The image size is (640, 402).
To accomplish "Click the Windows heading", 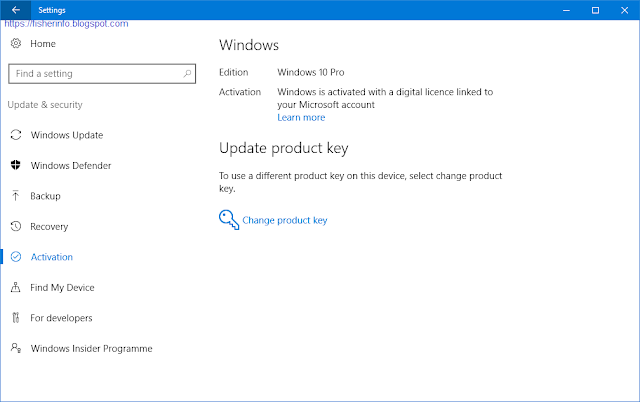I will click(249, 45).
